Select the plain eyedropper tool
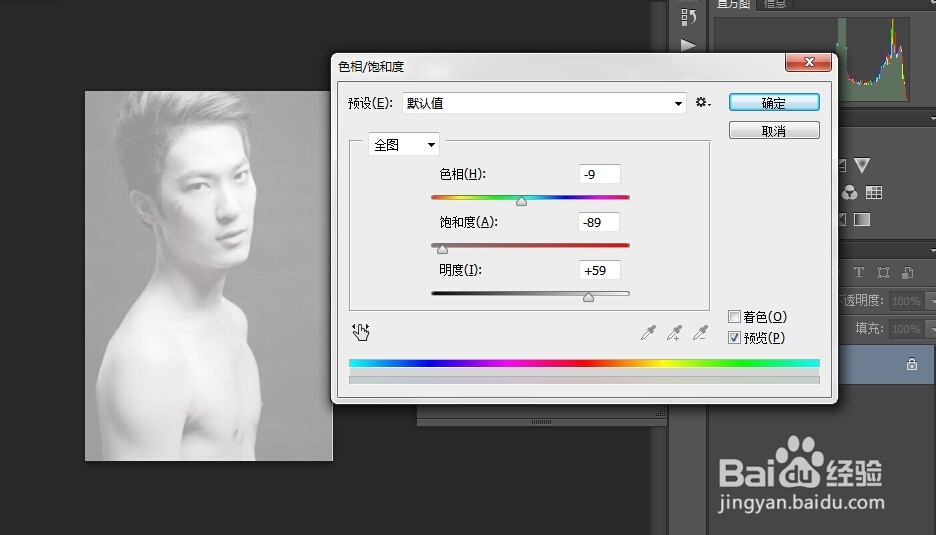 [648, 333]
